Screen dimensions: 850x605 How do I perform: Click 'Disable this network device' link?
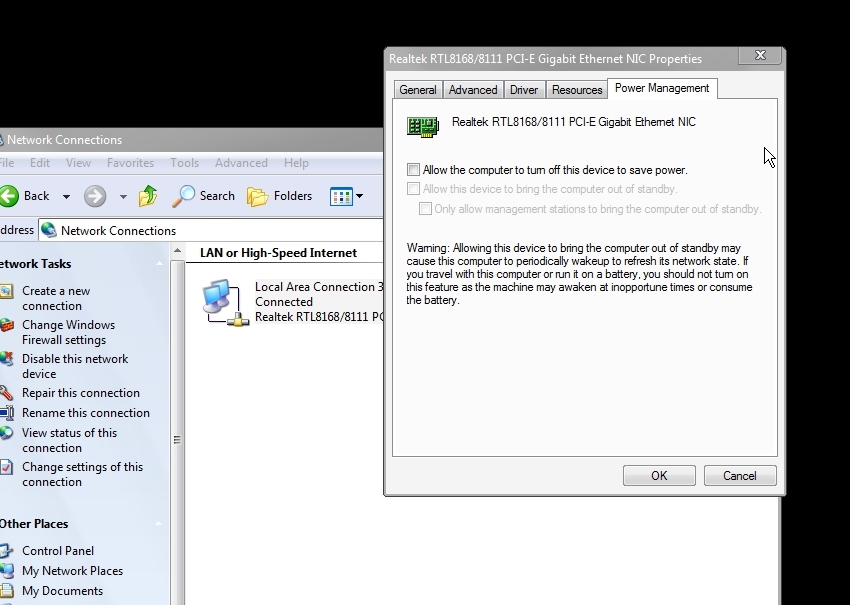[75, 366]
